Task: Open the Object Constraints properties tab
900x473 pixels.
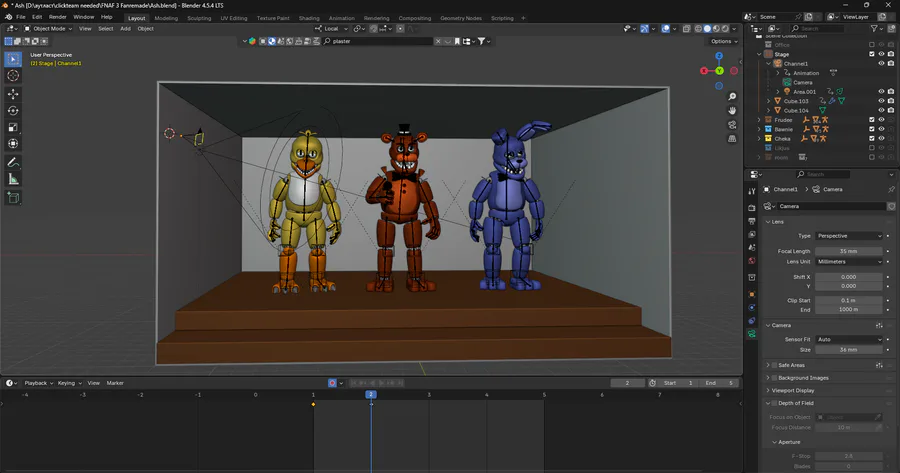Action: click(x=752, y=320)
